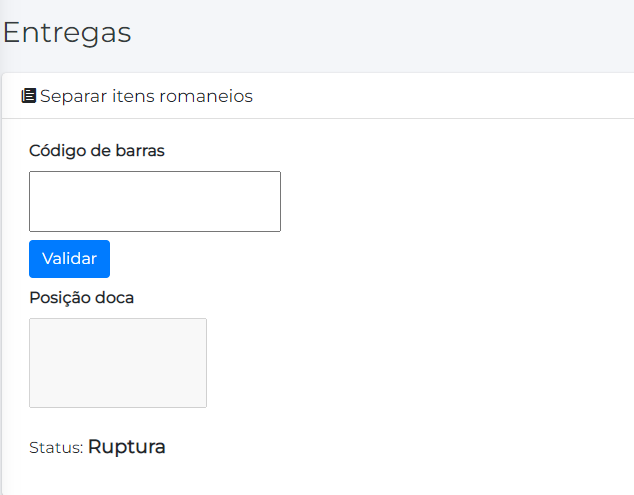Click the Validar button
The height and width of the screenshot is (495, 634).
coord(69,259)
